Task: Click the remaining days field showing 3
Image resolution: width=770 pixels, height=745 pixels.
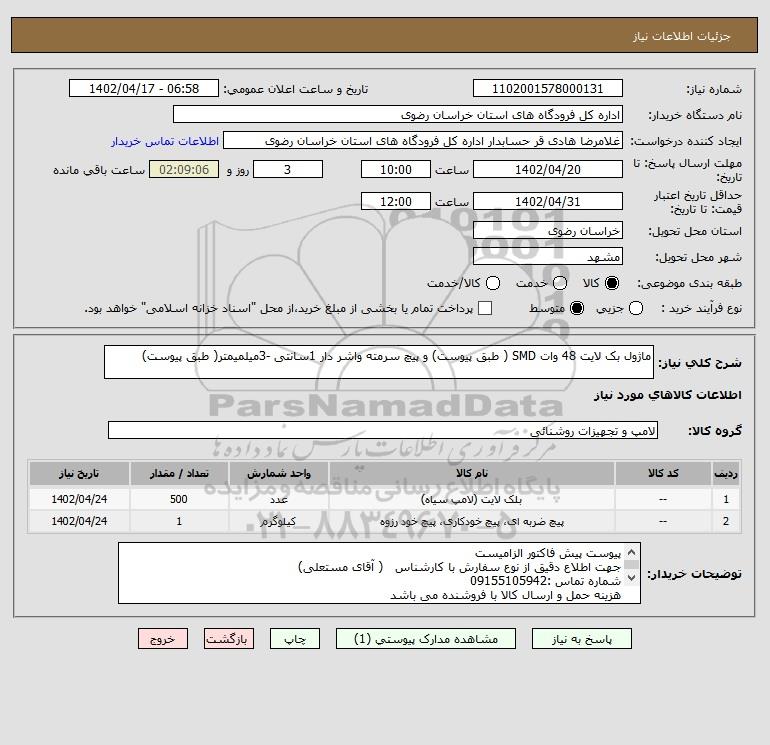Action: click(x=288, y=169)
